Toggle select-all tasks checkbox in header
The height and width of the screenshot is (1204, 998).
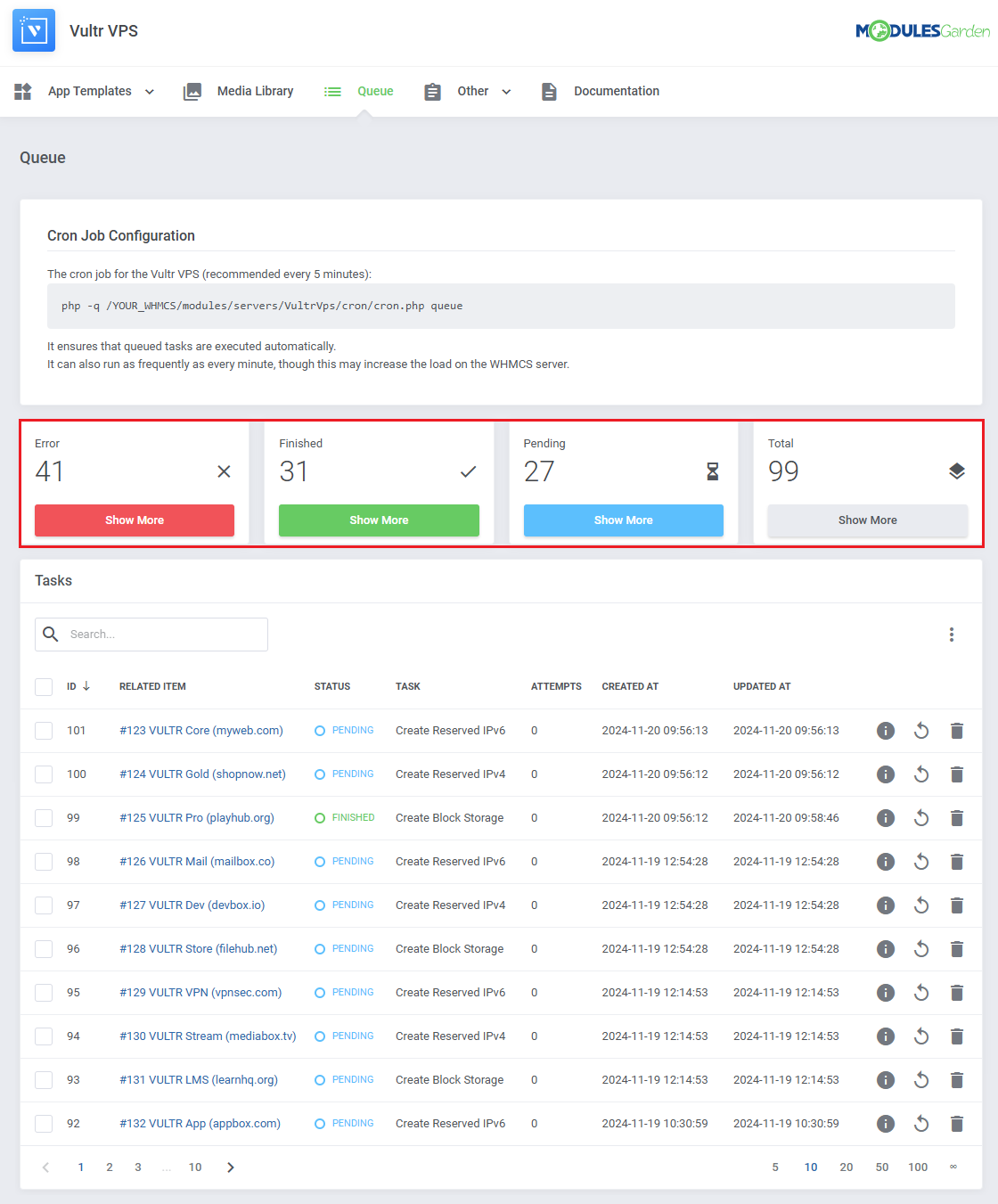[44, 686]
